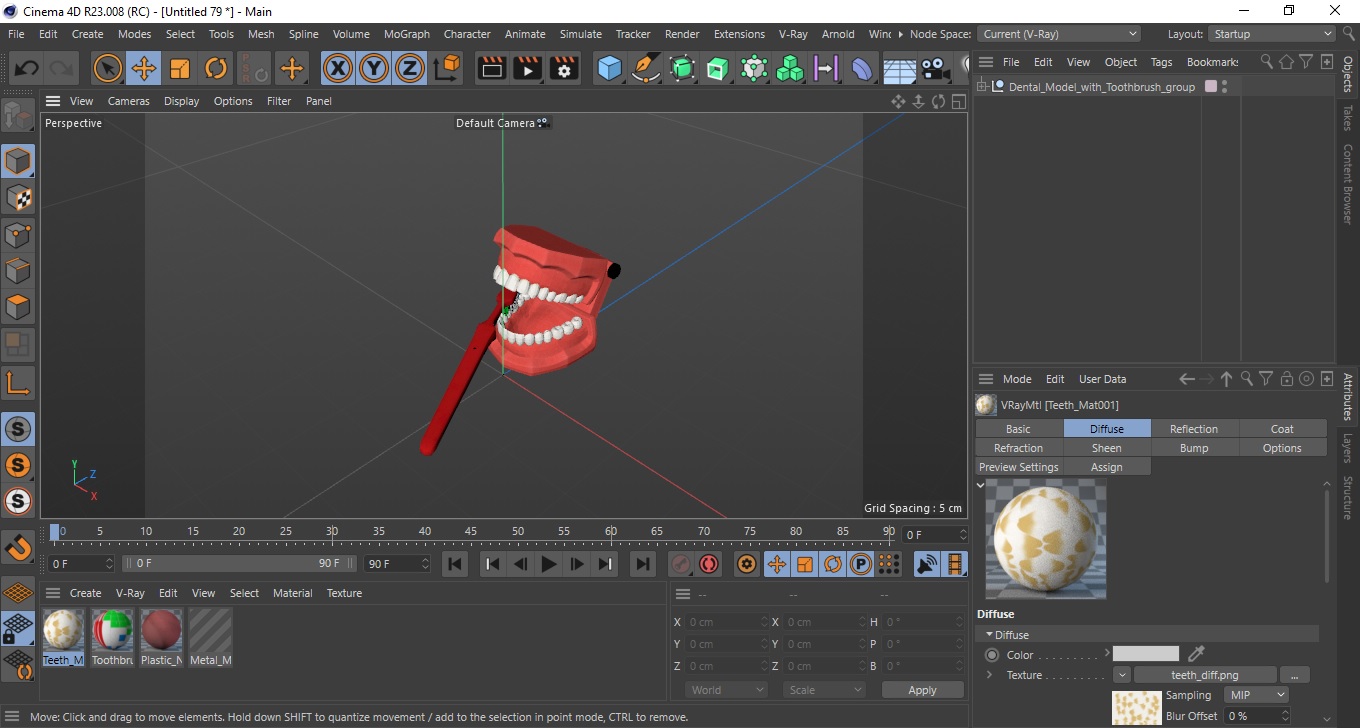Play the animation forward

pos(549,564)
